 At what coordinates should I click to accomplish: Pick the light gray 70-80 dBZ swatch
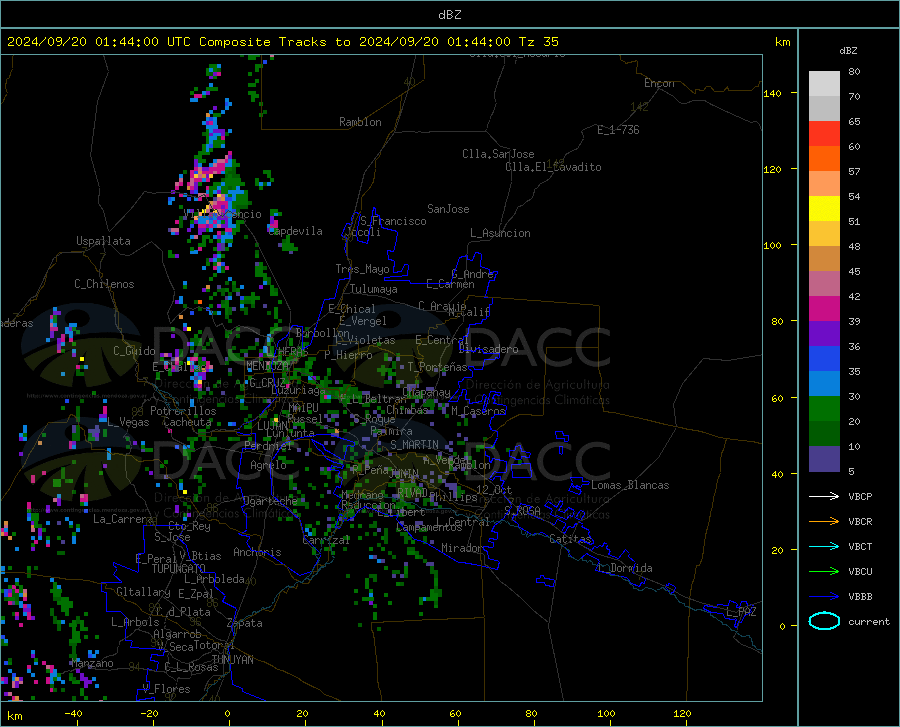824,84
